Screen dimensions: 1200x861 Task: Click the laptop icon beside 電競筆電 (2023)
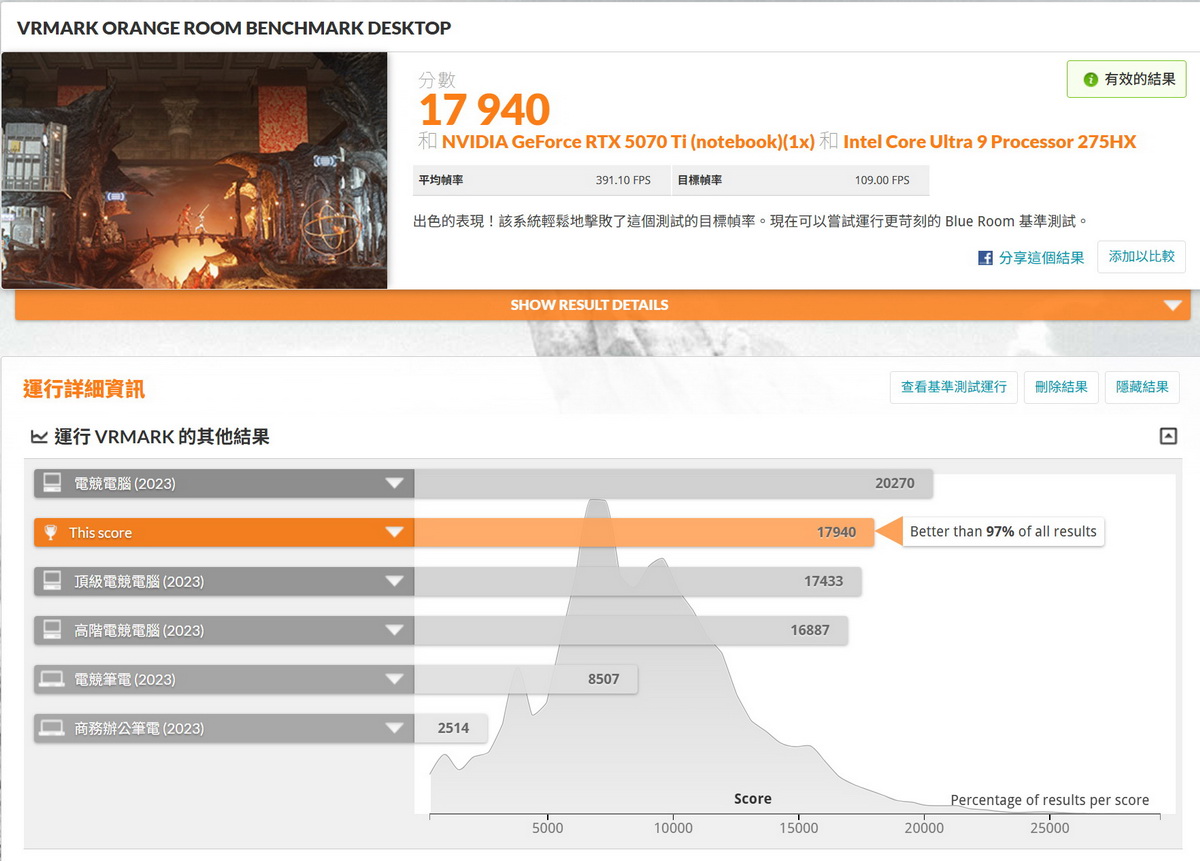pyautogui.click(x=51, y=680)
